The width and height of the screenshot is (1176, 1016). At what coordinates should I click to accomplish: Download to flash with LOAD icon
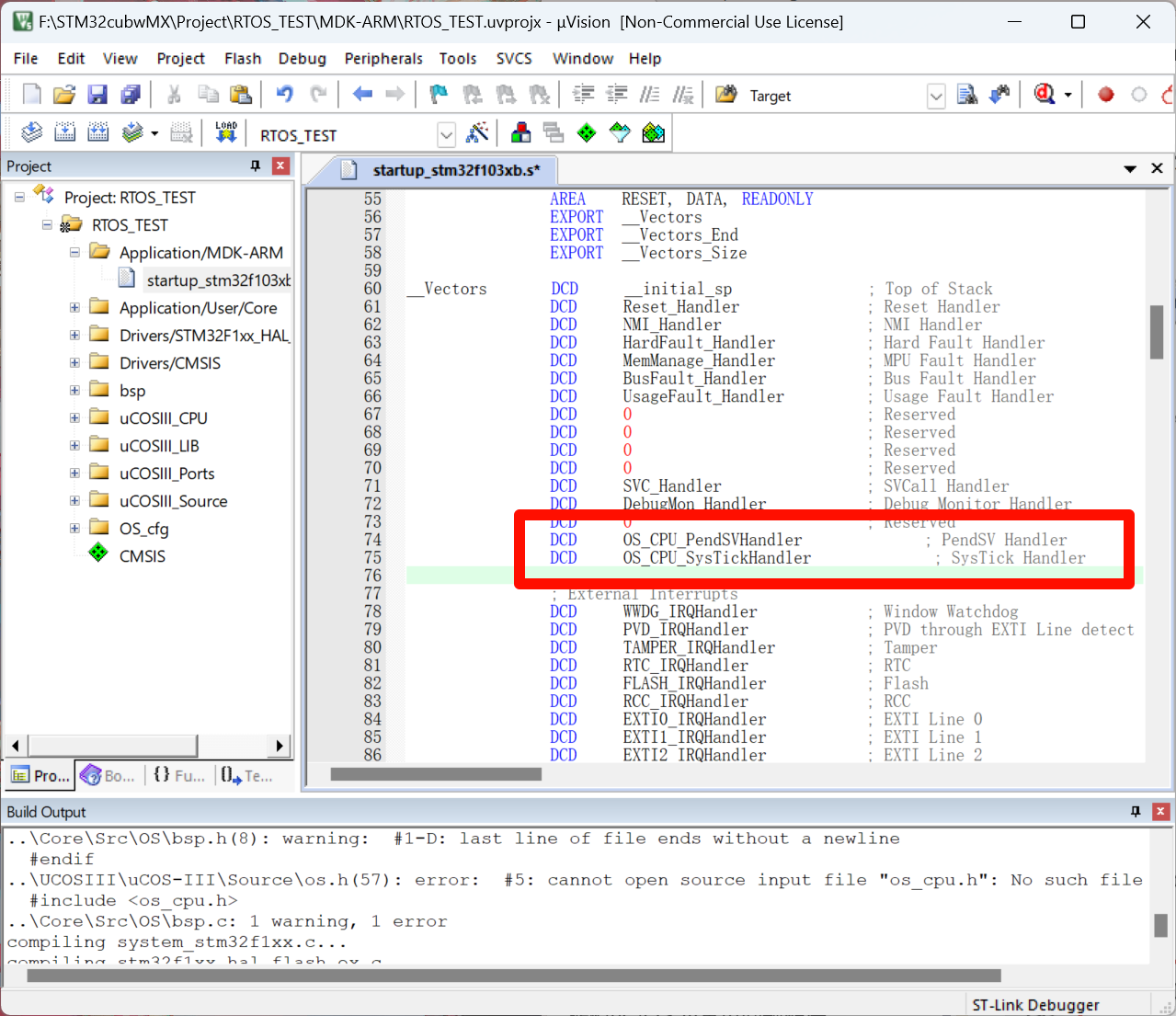226,133
